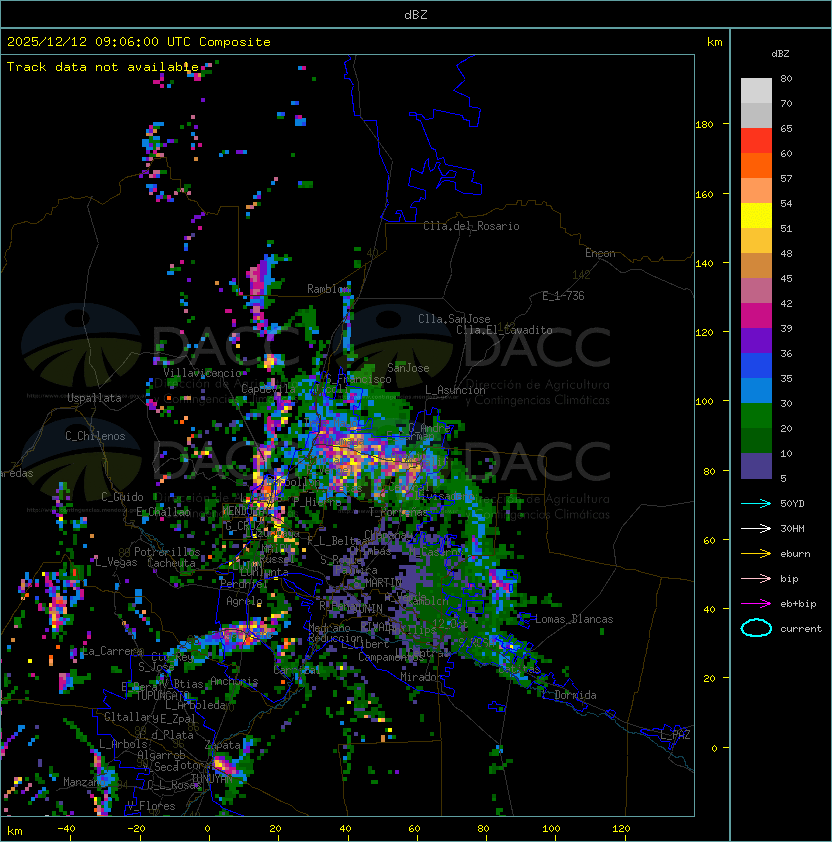Click the yellow eburn arrow legend icon
This screenshot has height=842, width=832.
(x=756, y=554)
